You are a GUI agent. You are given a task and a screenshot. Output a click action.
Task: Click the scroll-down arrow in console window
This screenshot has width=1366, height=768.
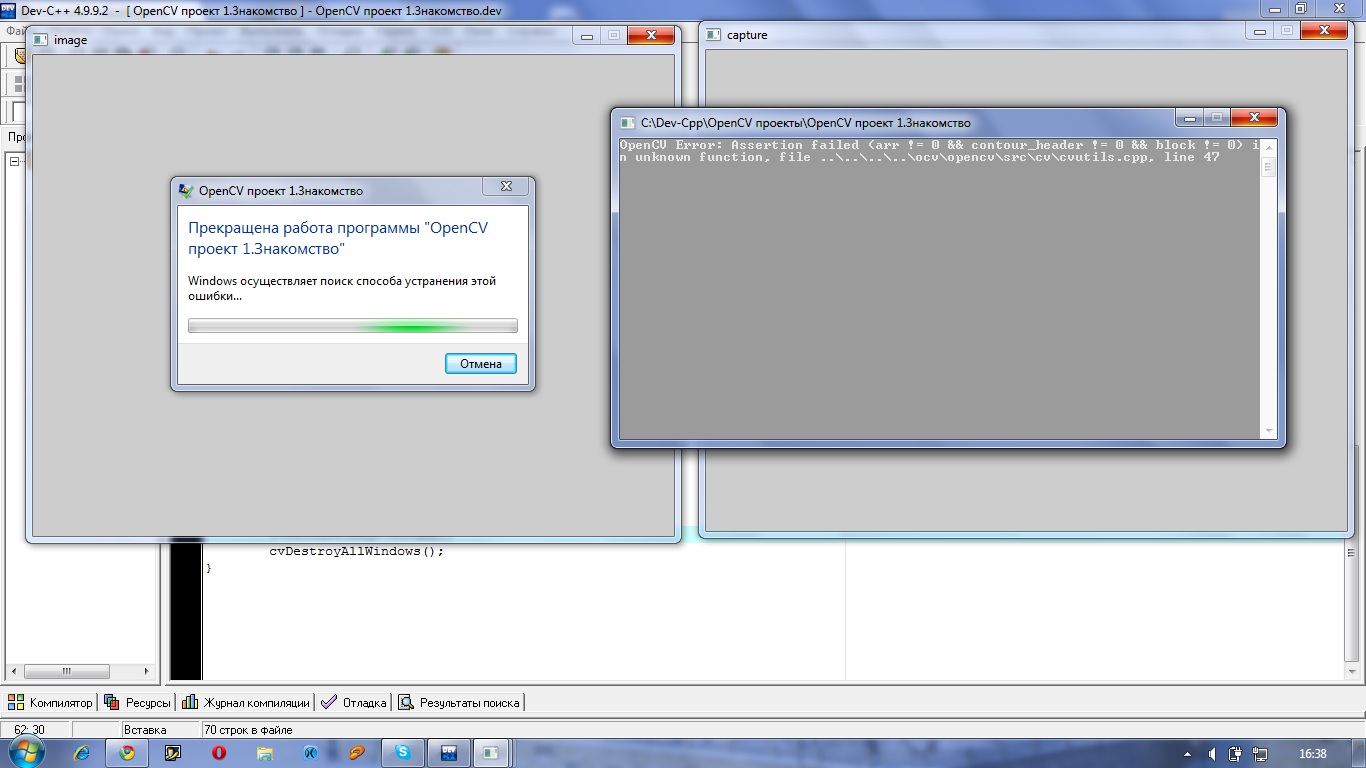point(1269,431)
